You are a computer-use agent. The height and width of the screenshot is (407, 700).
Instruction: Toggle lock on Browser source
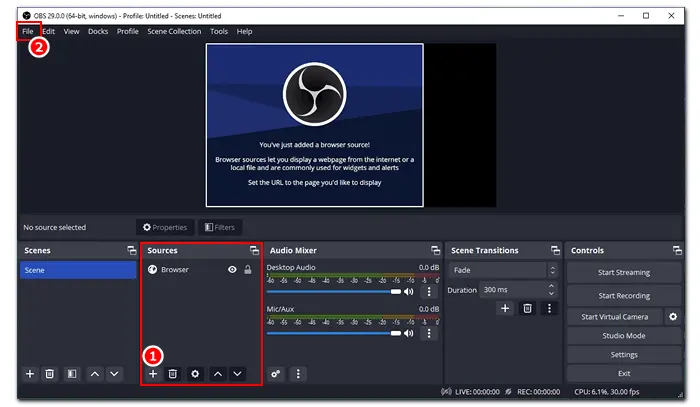click(248, 270)
